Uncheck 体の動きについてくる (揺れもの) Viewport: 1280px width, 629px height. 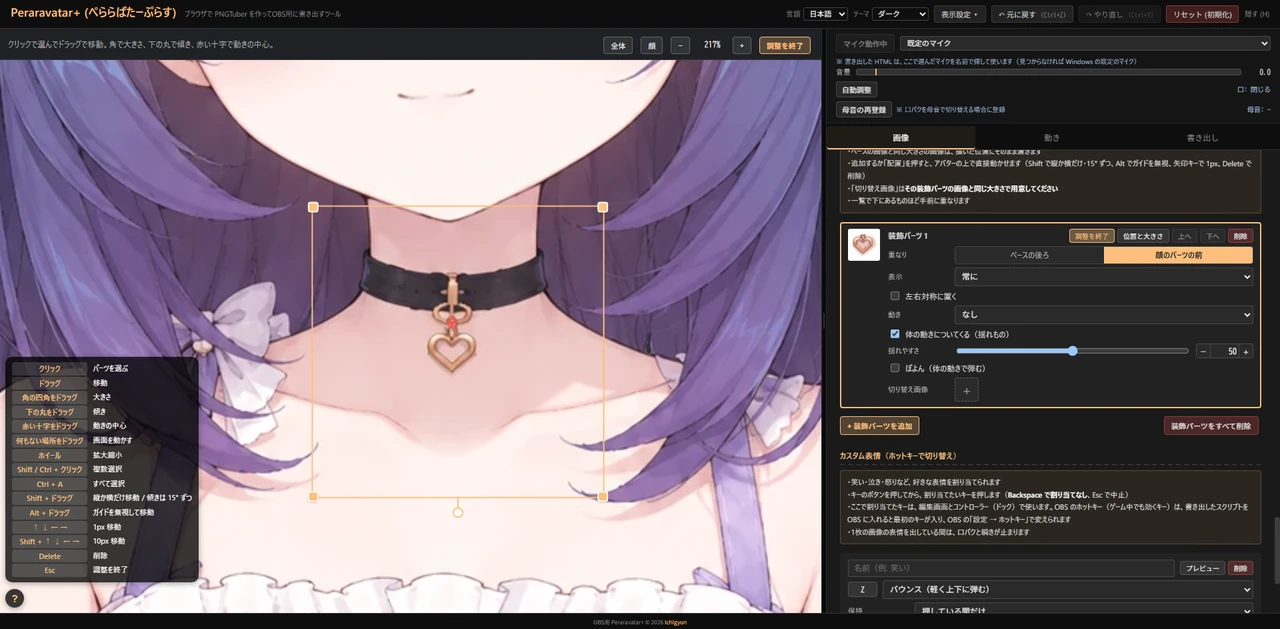895,334
